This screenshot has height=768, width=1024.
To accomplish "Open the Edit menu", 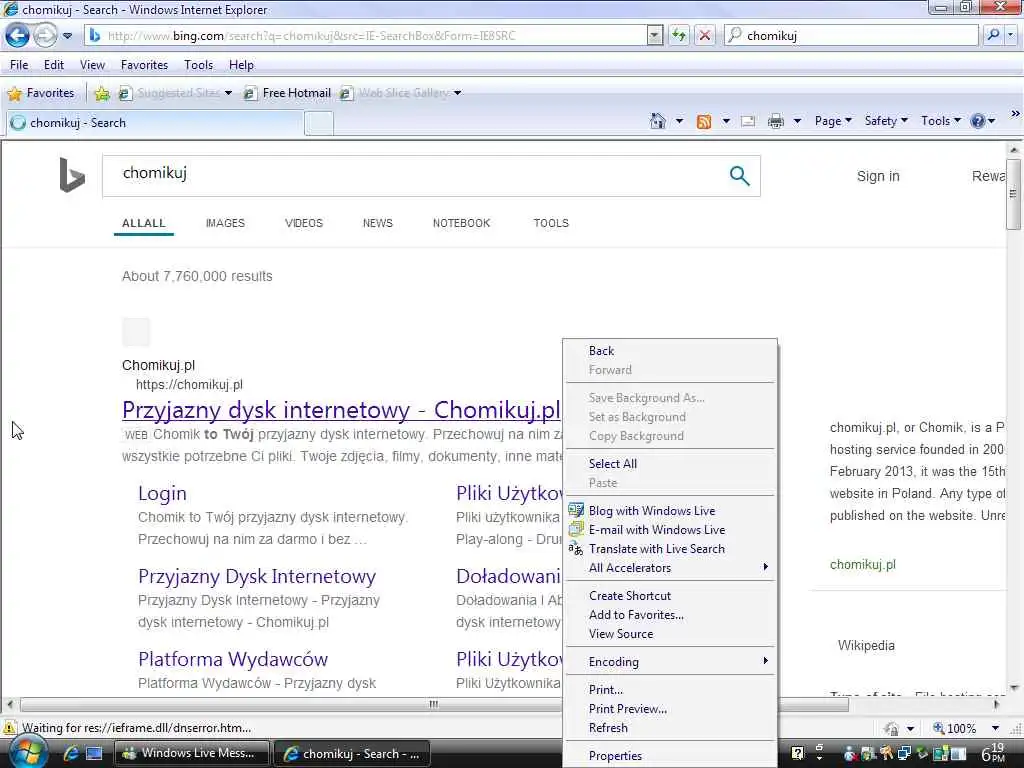I will [54, 65].
